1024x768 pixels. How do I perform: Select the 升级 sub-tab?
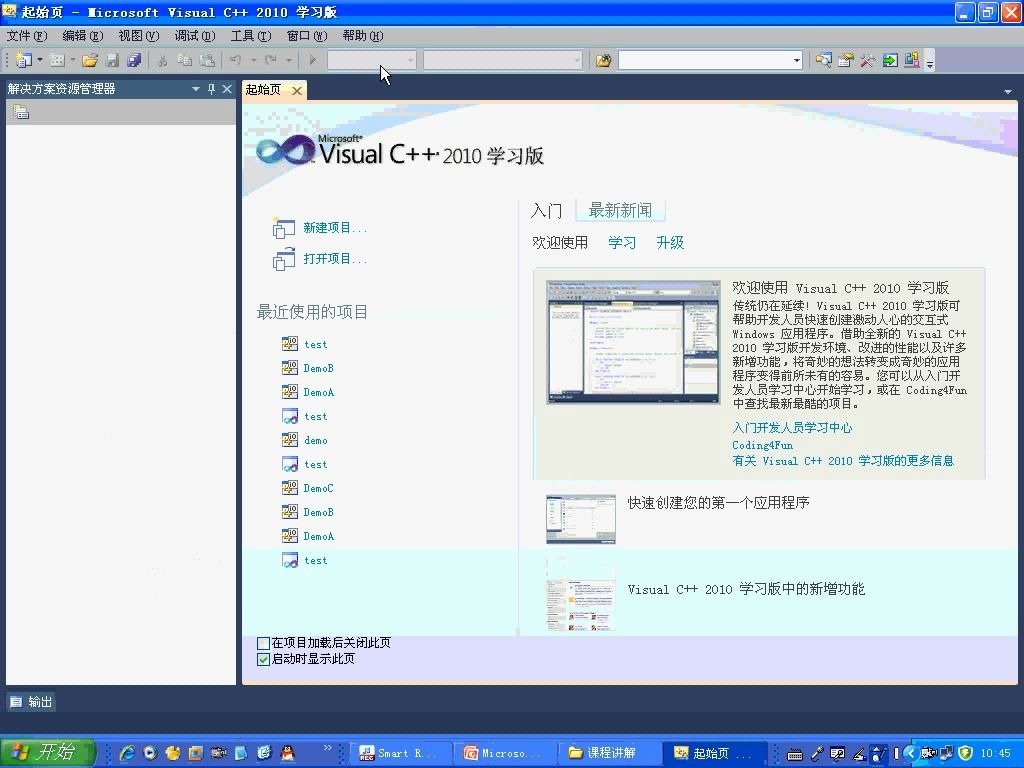[670, 243]
